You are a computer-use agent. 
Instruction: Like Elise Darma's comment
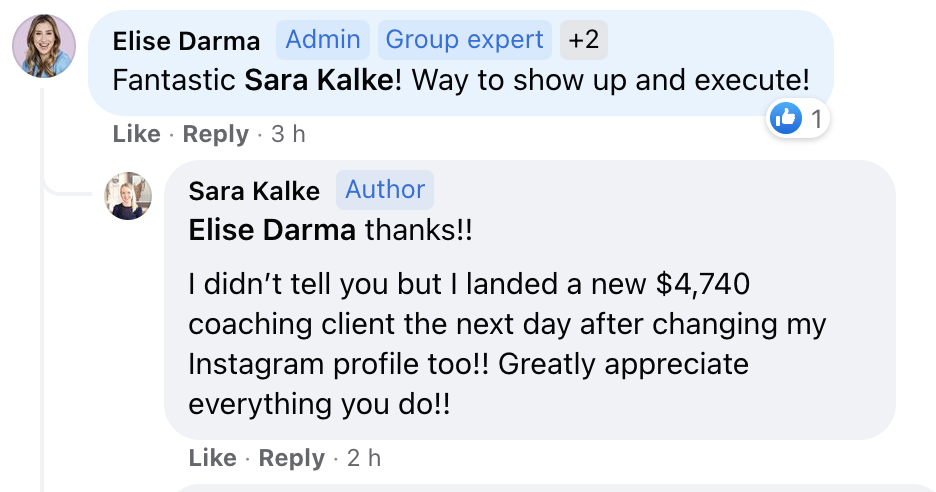pyautogui.click(x=137, y=134)
